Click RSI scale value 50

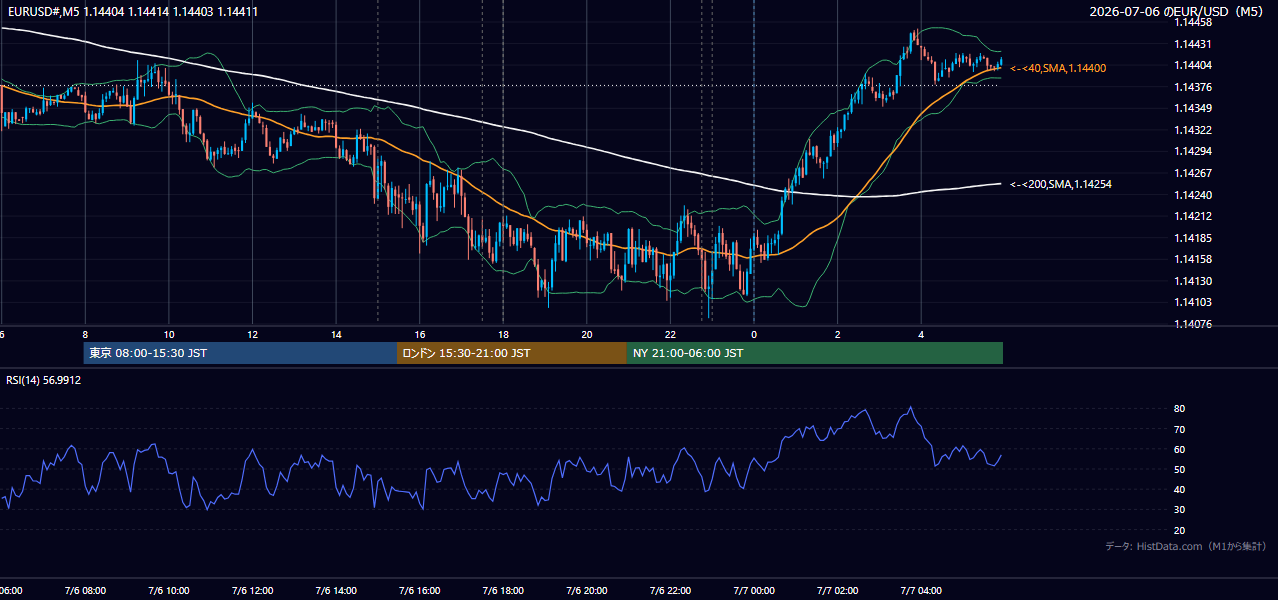coord(1179,469)
